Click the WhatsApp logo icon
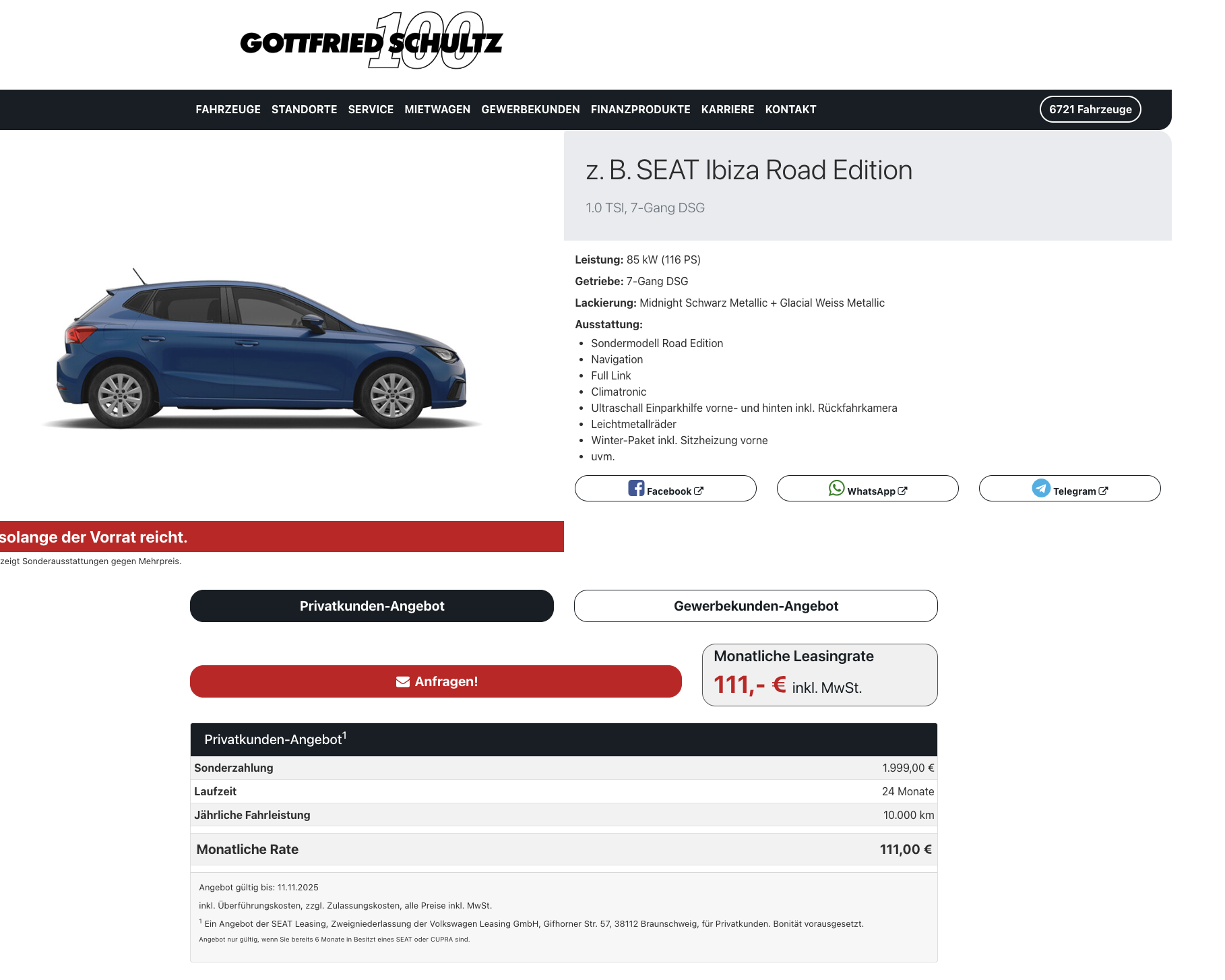 click(x=836, y=488)
